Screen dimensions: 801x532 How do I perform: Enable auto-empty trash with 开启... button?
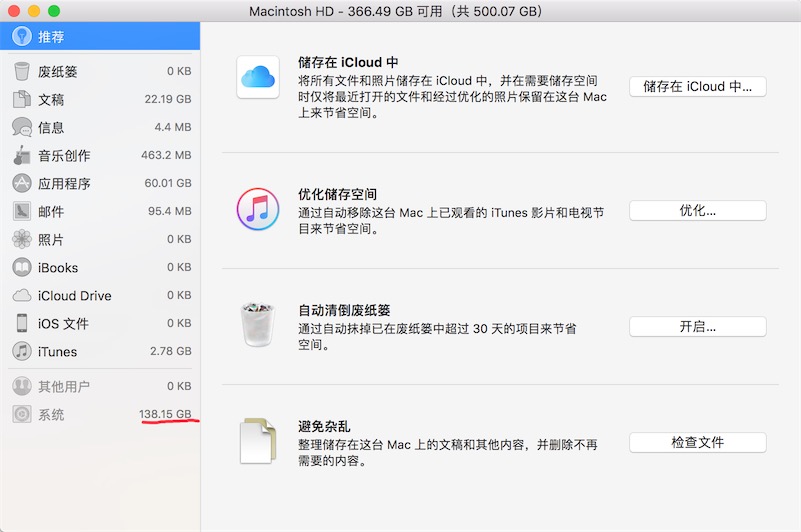click(697, 327)
